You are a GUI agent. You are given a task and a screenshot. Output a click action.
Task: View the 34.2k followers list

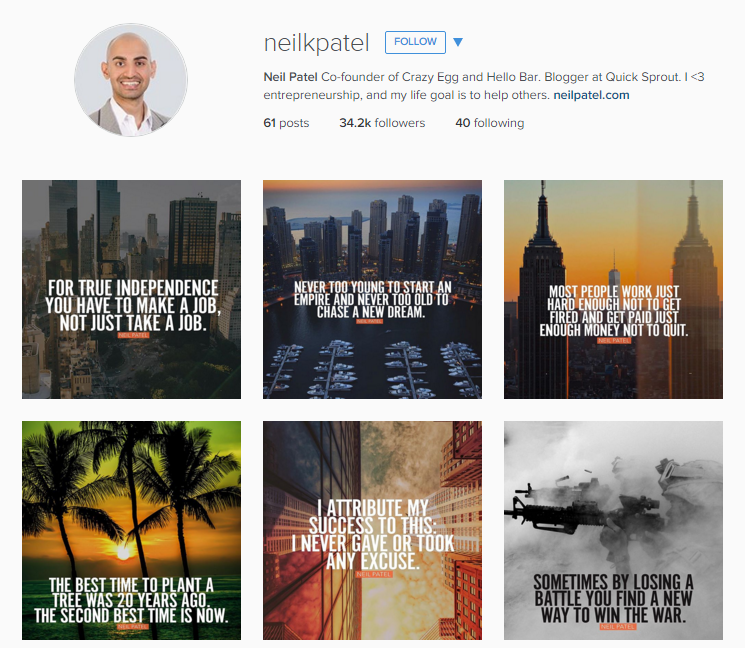point(382,123)
